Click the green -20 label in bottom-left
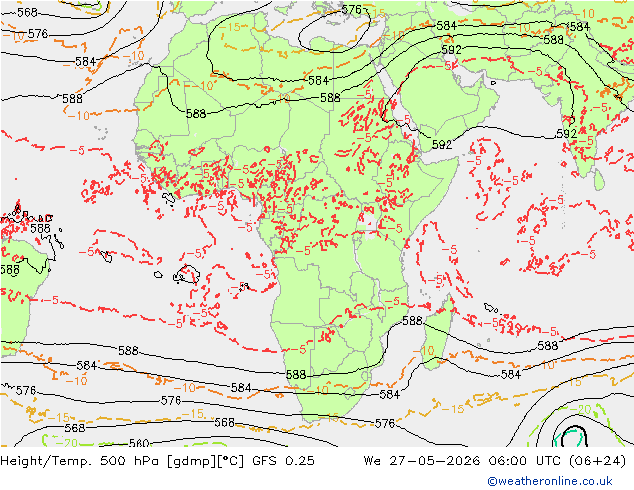 (67, 443)
